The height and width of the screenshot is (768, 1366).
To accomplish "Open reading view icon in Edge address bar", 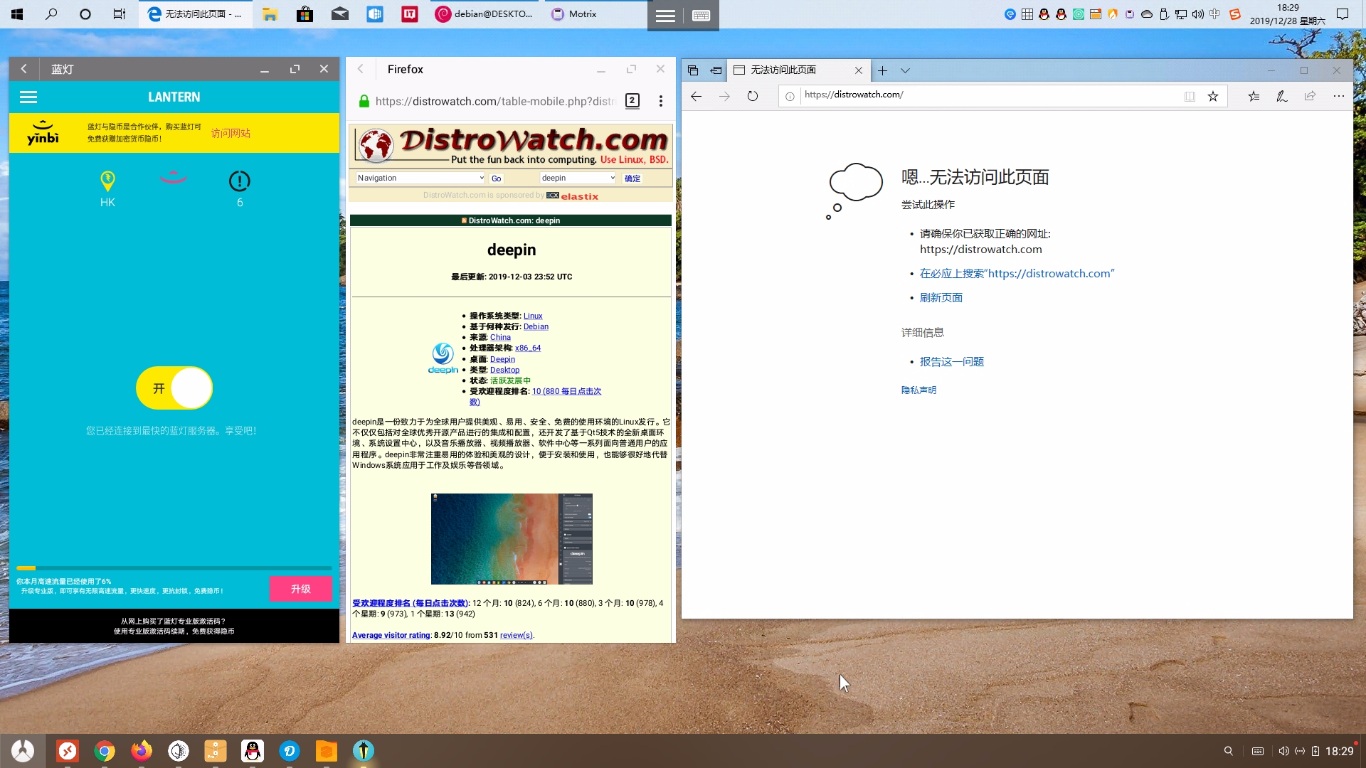I will click(x=1189, y=96).
